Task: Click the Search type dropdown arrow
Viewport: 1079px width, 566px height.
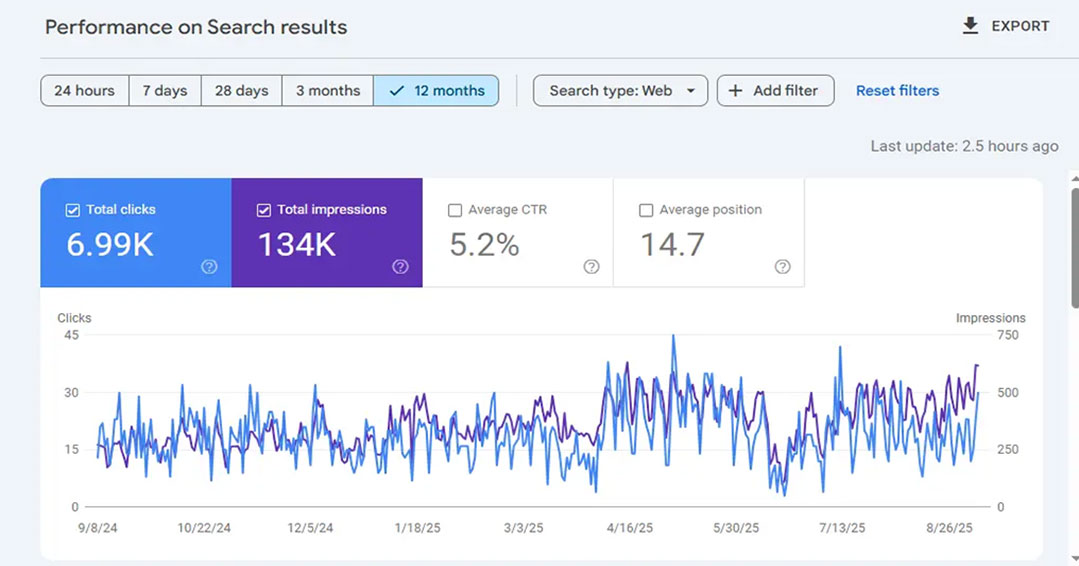Action: click(691, 91)
